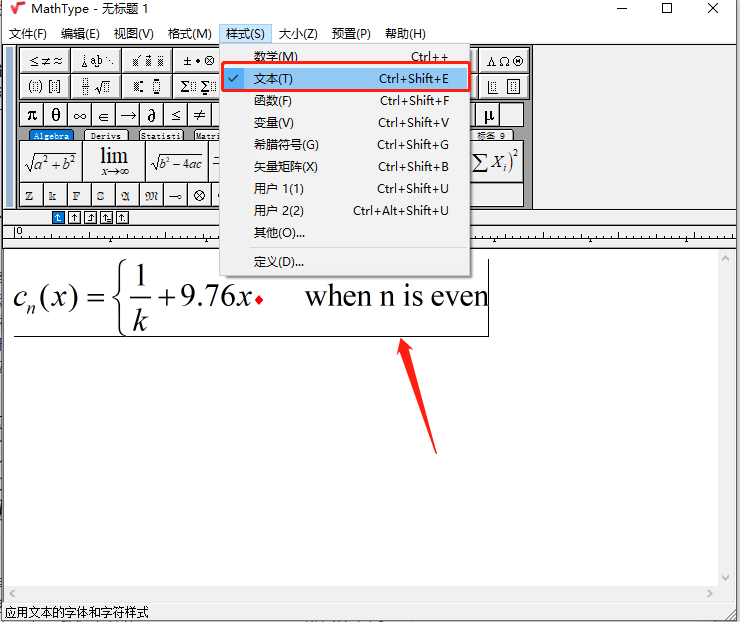The width and height of the screenshot is (740, 622).
Task: Switch to the Algebra tab
Action: tap(51, 135)
